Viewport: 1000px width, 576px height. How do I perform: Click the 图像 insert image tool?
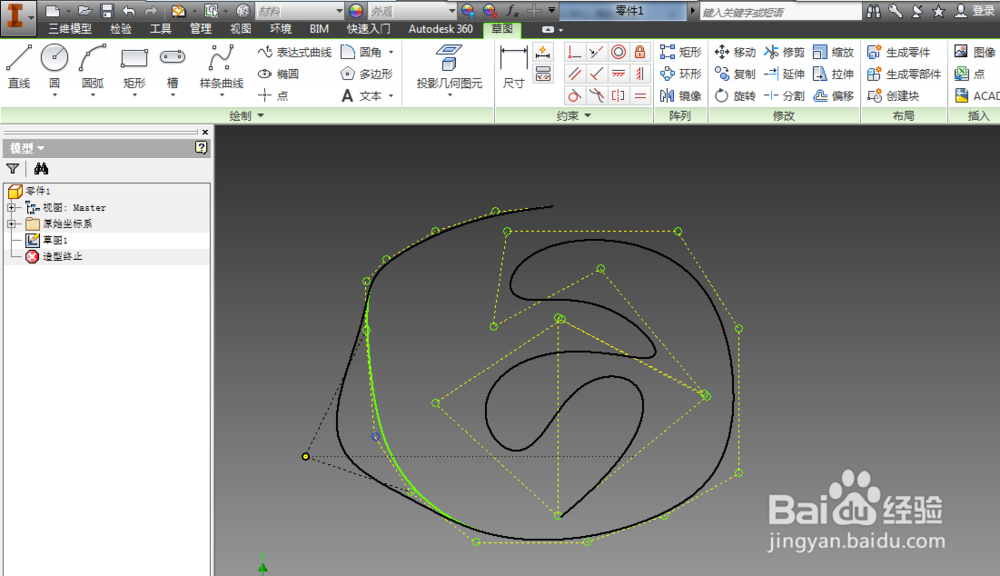(x=975, y=52)
